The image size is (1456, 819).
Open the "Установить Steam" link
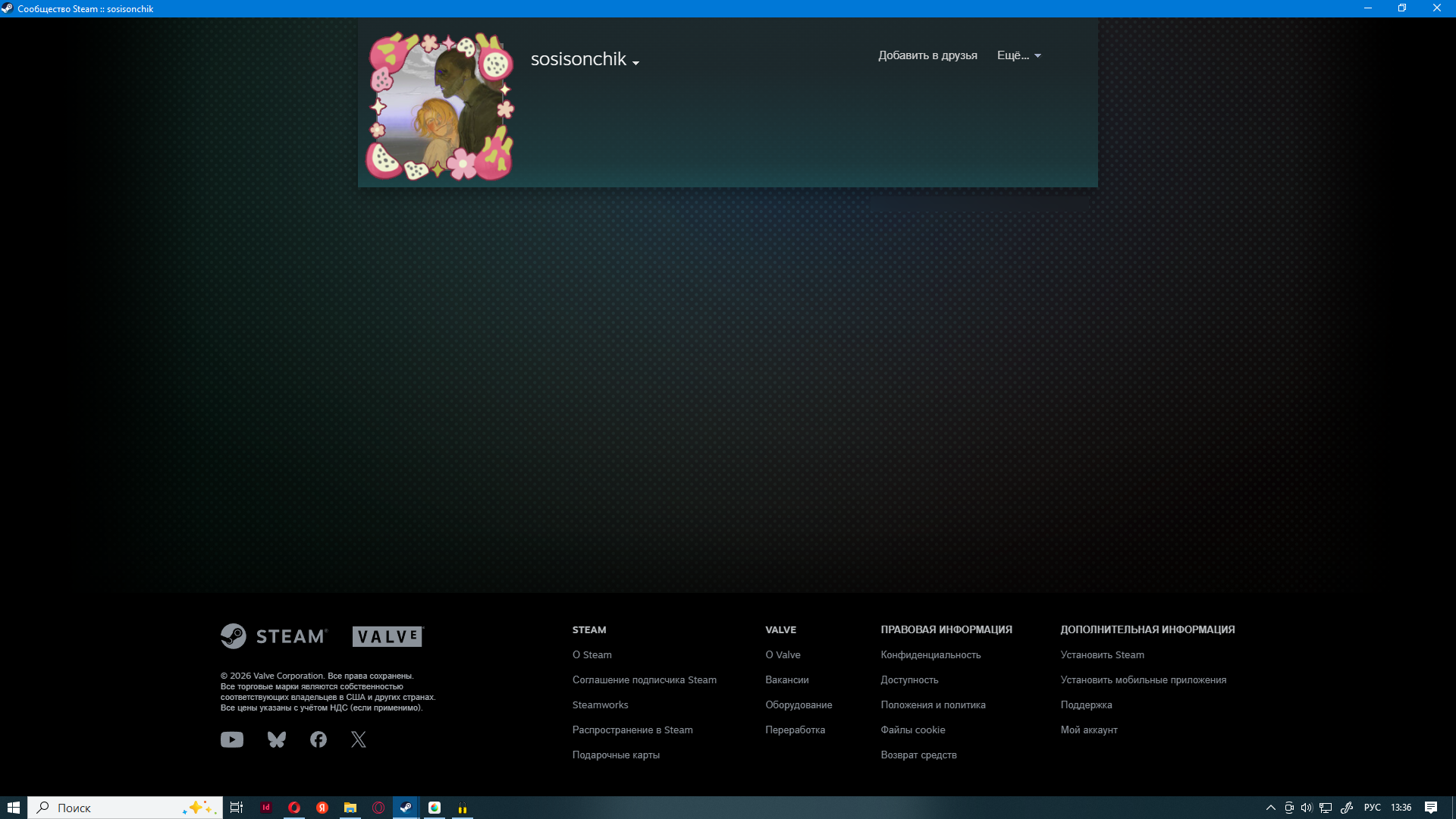[1103, 654]
